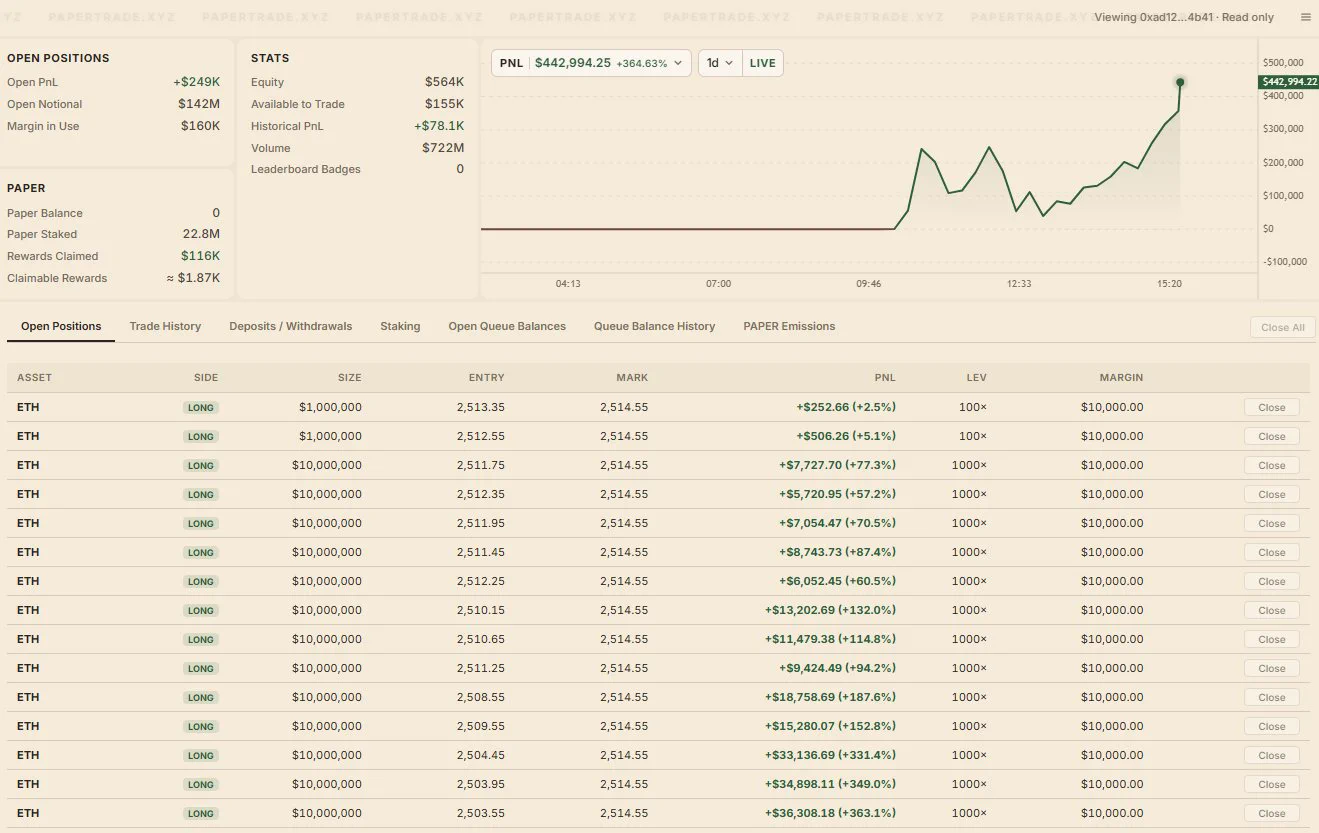
Task: Close the ETH position with entry 2,513.35
Action: 1272,407
